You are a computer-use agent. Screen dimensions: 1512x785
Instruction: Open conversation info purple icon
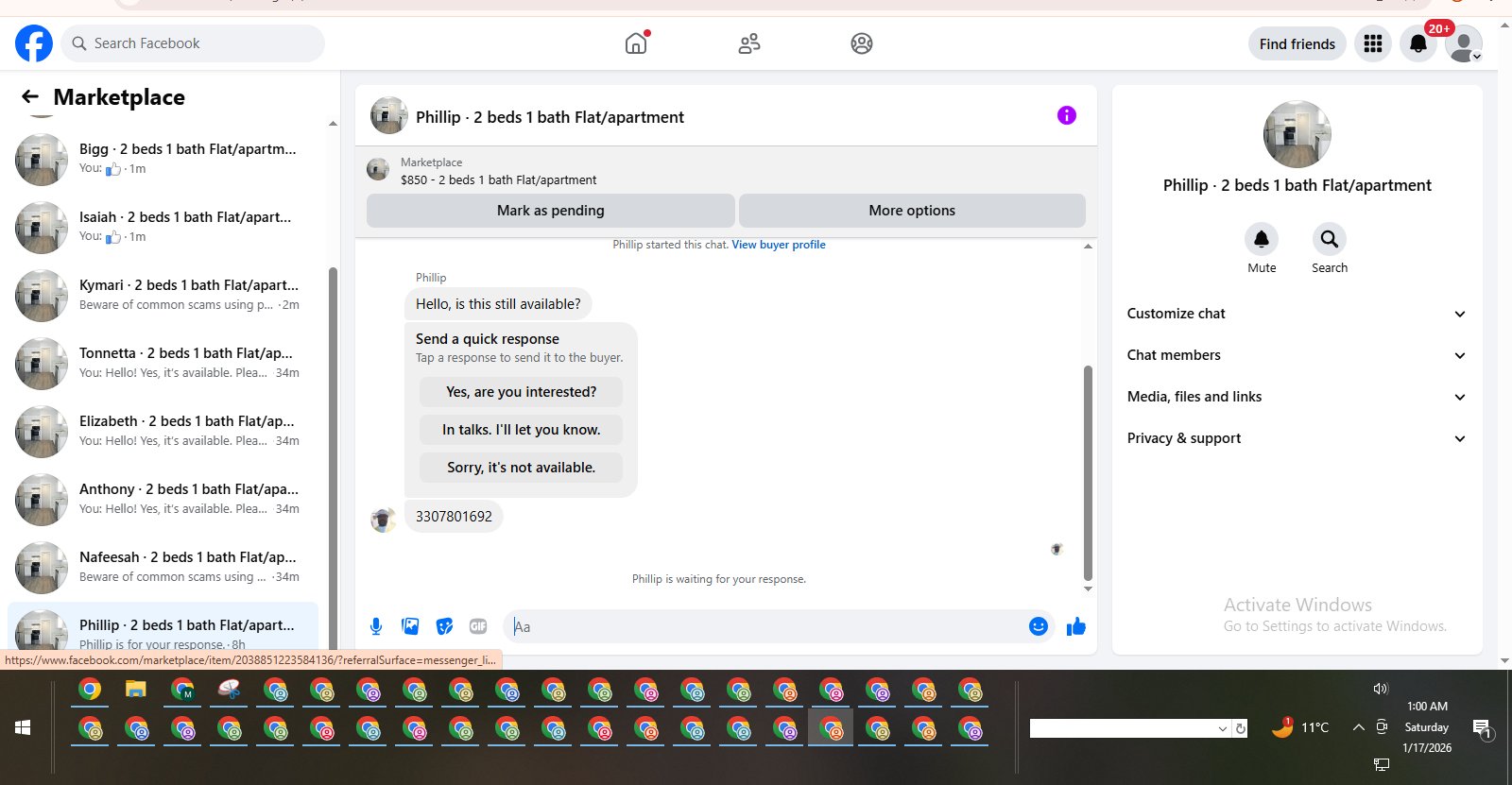[x=1067, y=115]
